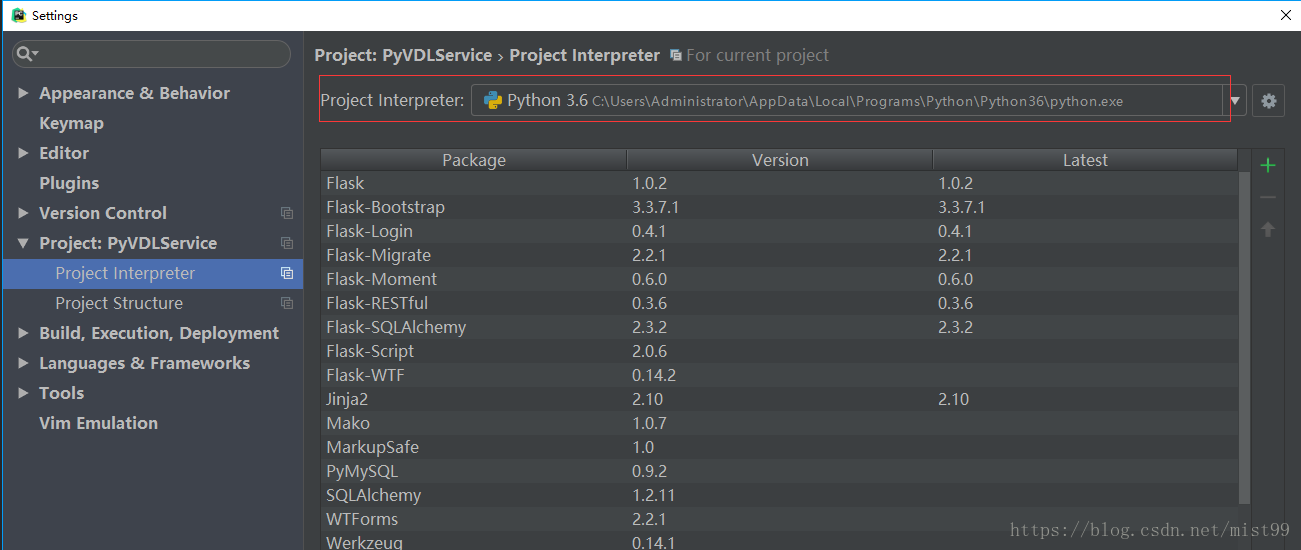Select the Flask-Migrate package row
The width and height of the screenshot is (1301, 550).
coord(779,255)
